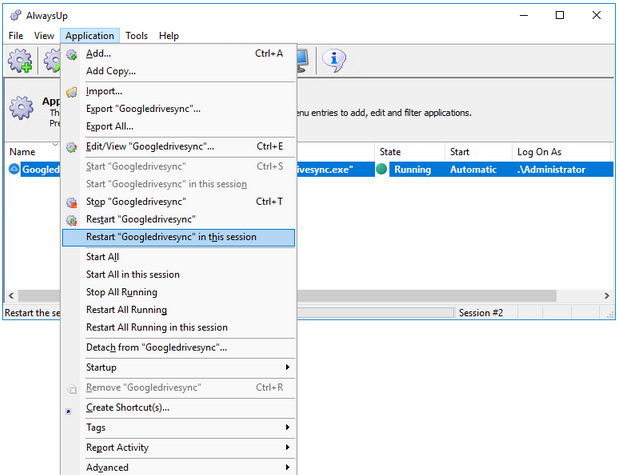Sort by the Log On As column header

click(561, 152)
